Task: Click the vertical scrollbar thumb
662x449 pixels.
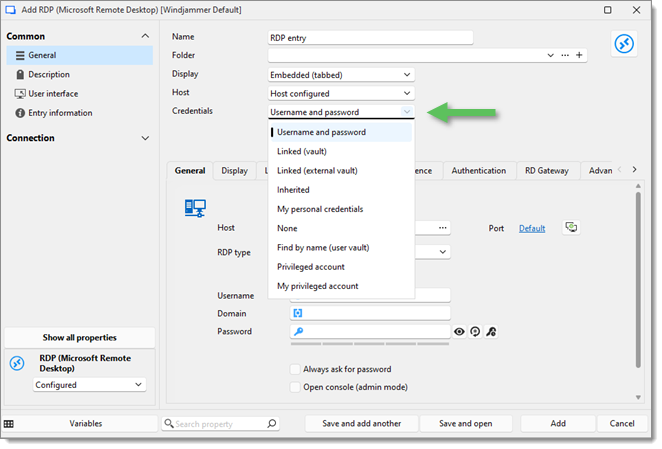Action: coord(638,280)
